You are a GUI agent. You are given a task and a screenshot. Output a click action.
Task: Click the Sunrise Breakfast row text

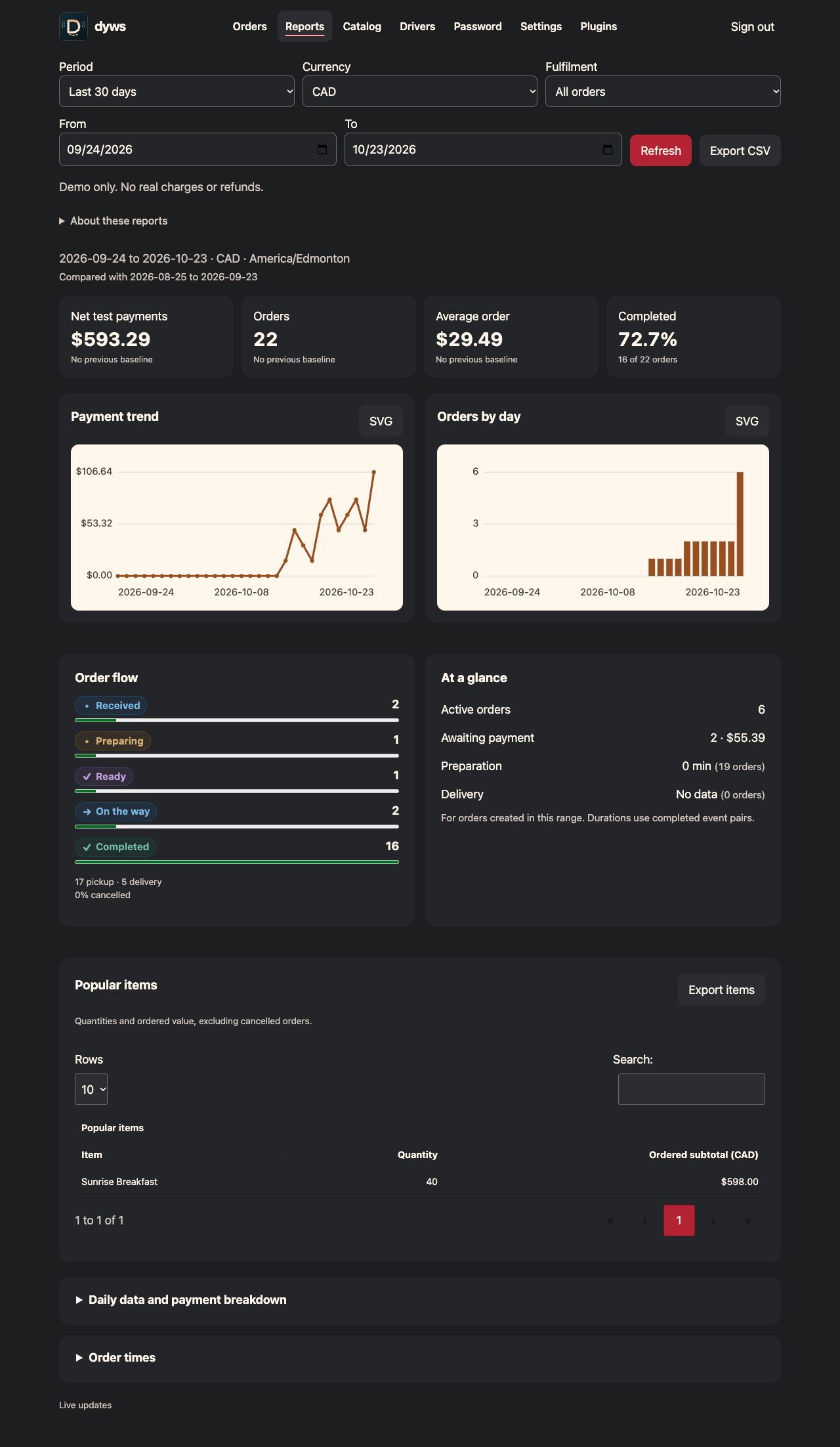[x=119, y=1182]
